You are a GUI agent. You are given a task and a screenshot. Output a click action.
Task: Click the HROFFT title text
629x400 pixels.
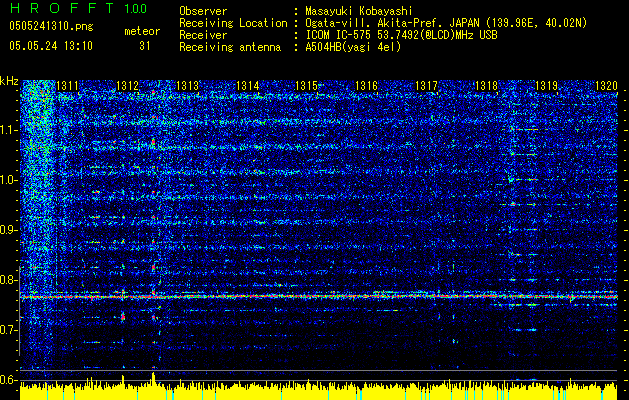[x=62, y=8]
